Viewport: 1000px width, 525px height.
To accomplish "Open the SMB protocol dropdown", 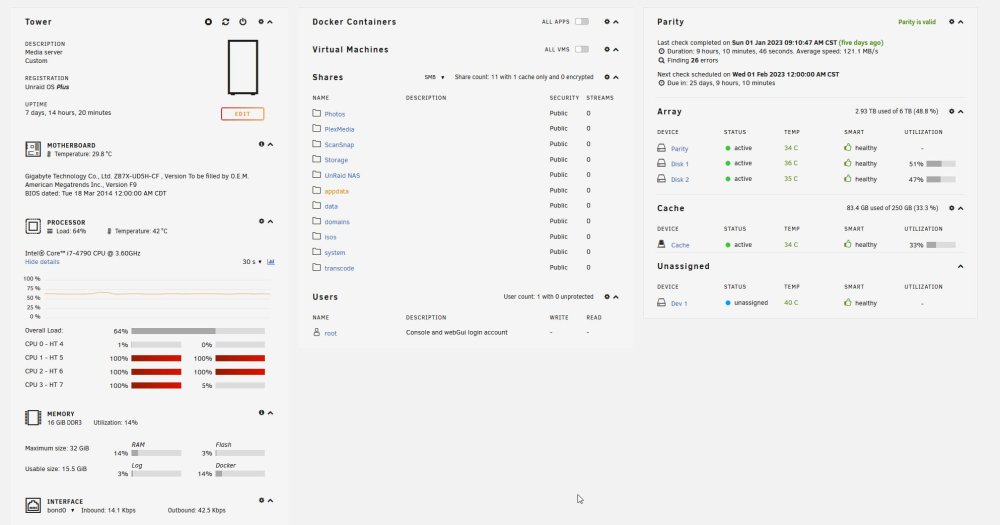I will [434, 77].
